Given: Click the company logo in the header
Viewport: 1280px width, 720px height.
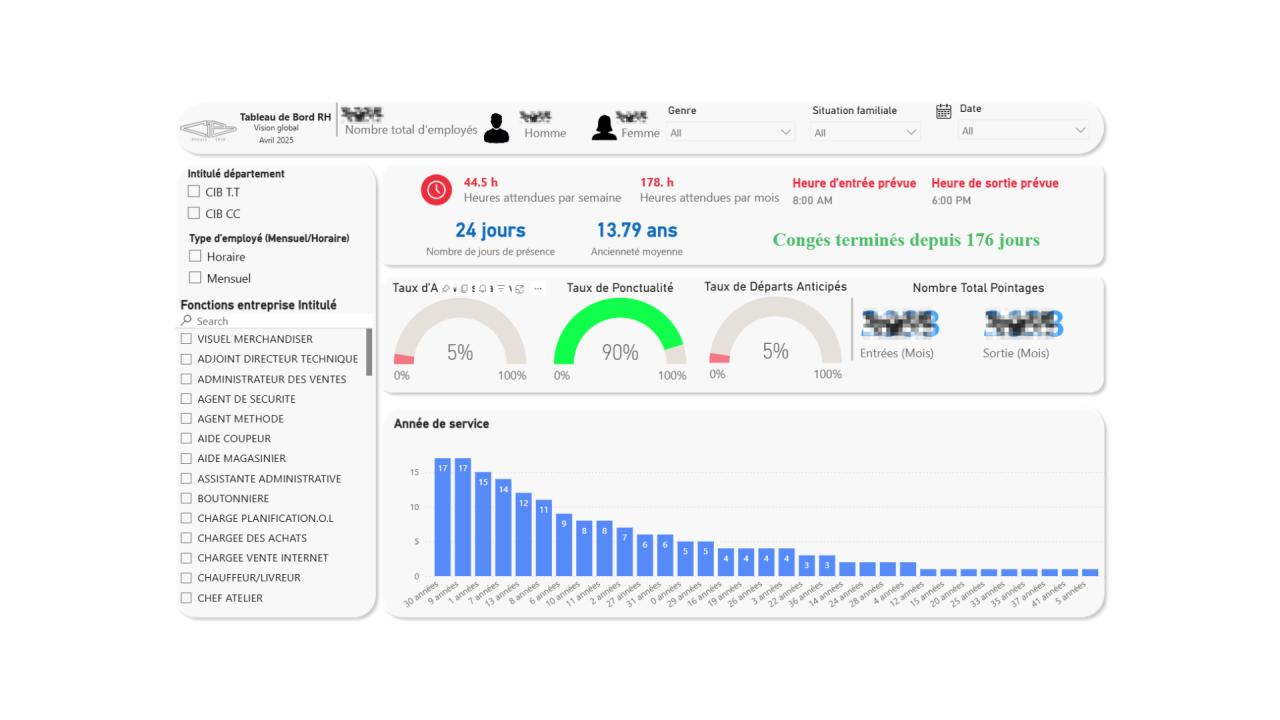Looking at the screenshot, I should (208, 129).
